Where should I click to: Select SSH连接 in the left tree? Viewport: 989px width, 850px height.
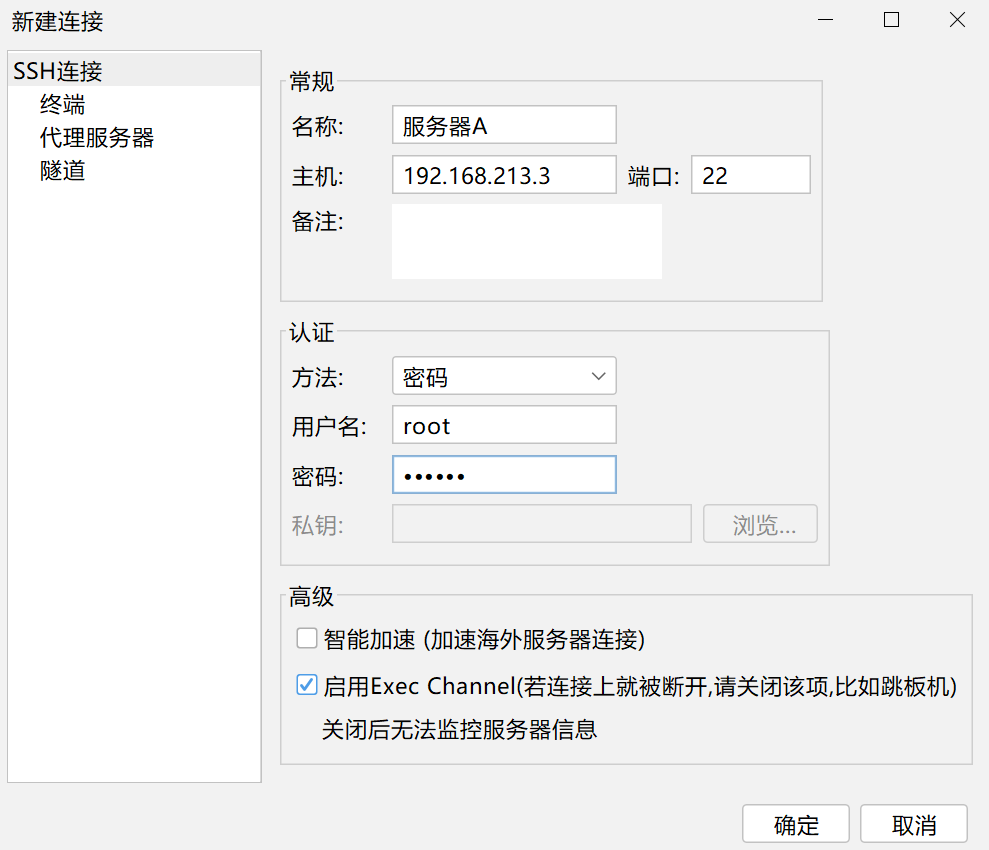58,71
